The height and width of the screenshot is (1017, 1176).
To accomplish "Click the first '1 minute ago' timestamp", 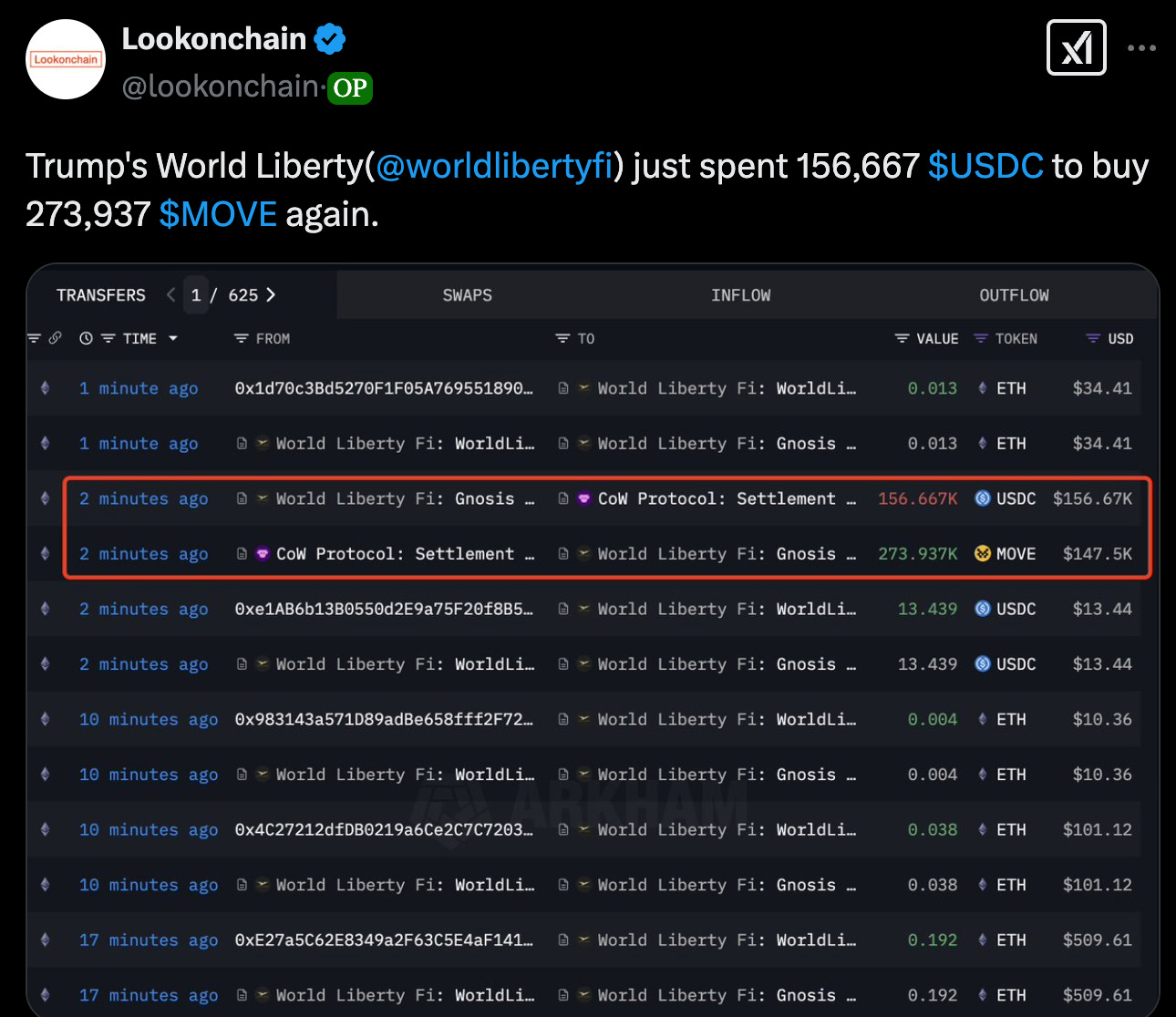I will pyautogui.click(x=139, y=388).
